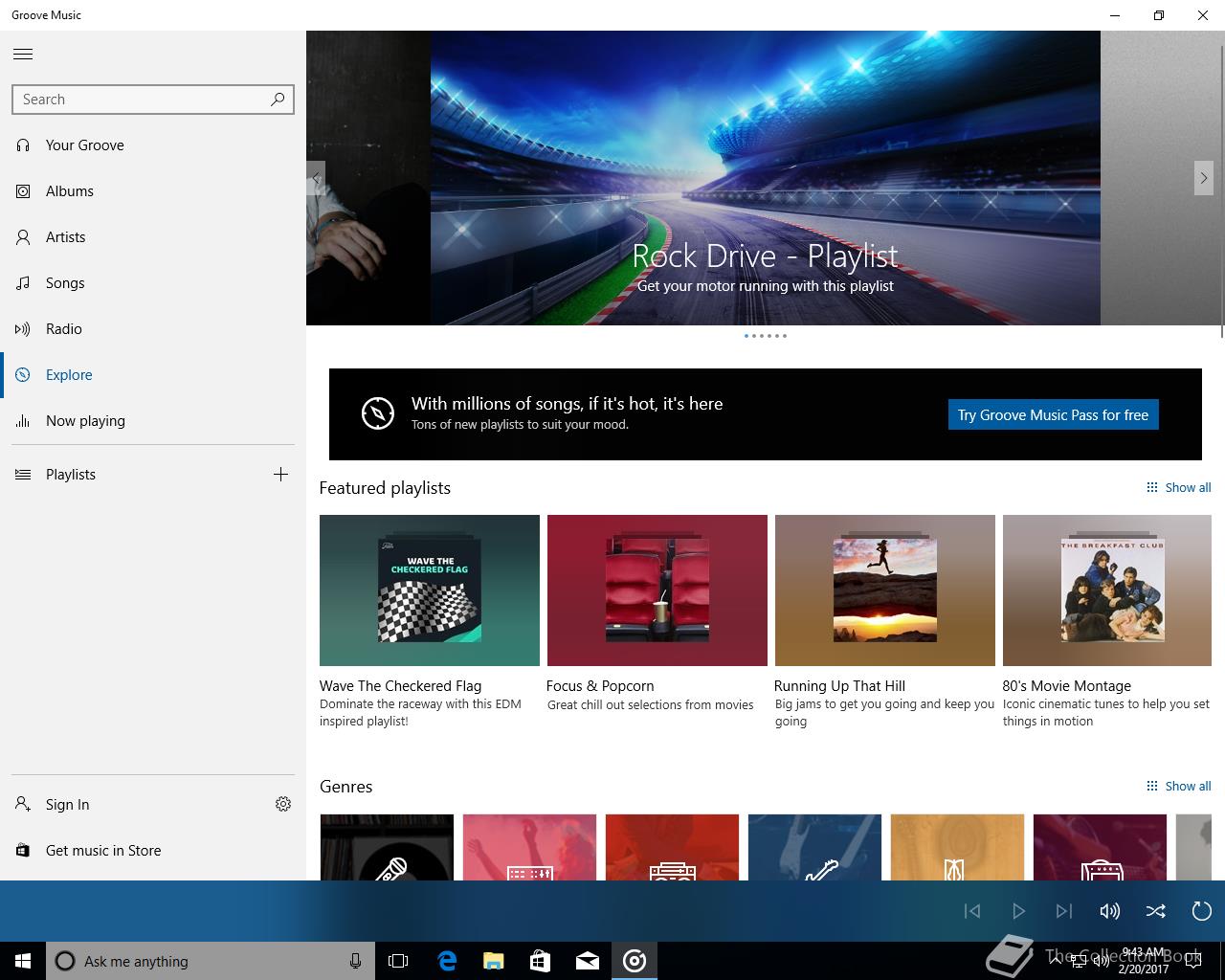The width and height of the screenshot is (1225, 980).
Task: Open the Songs section
Action: point(153,283)
